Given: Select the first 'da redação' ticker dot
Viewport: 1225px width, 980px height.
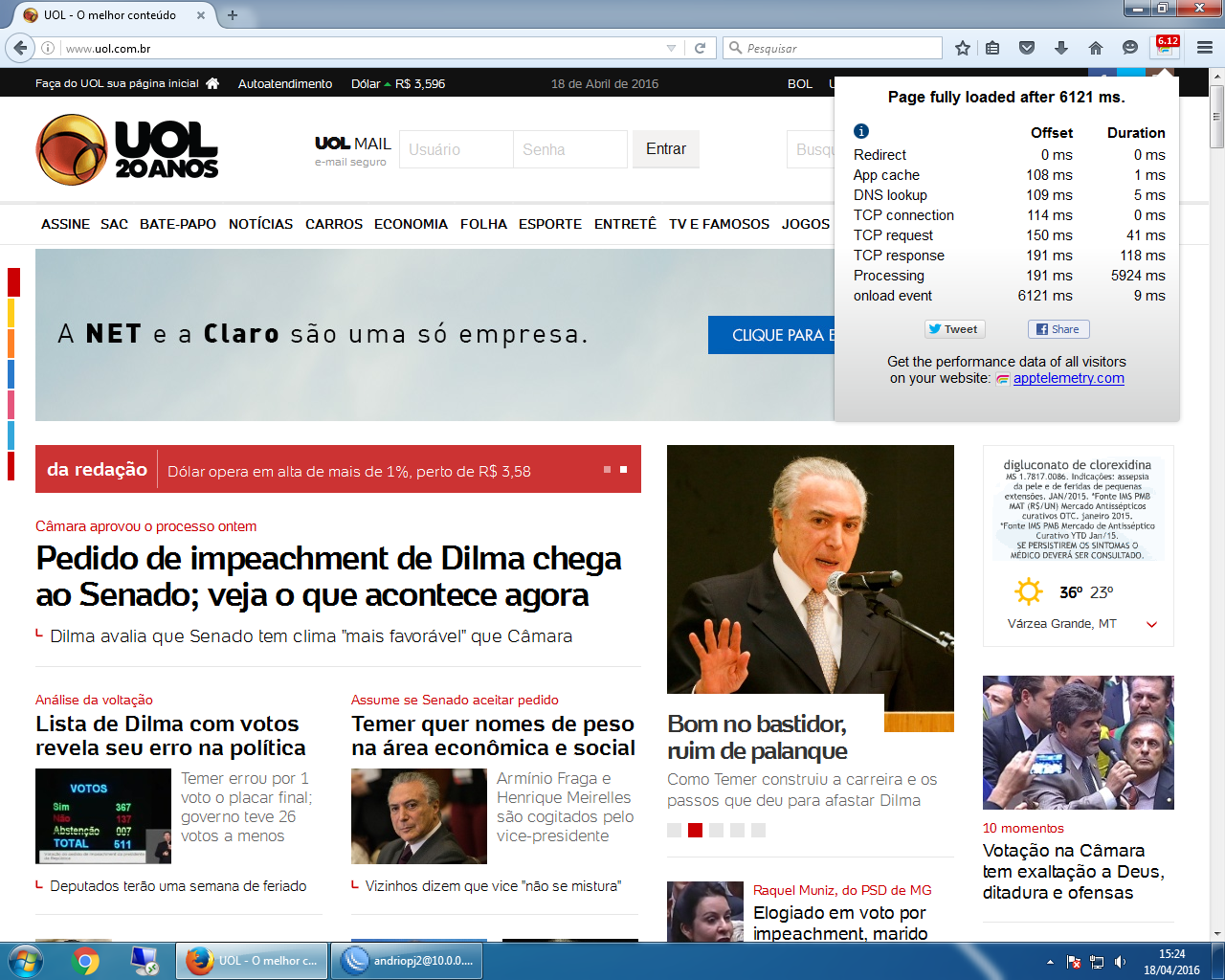Looking at the screenshot, I should 608,469.
